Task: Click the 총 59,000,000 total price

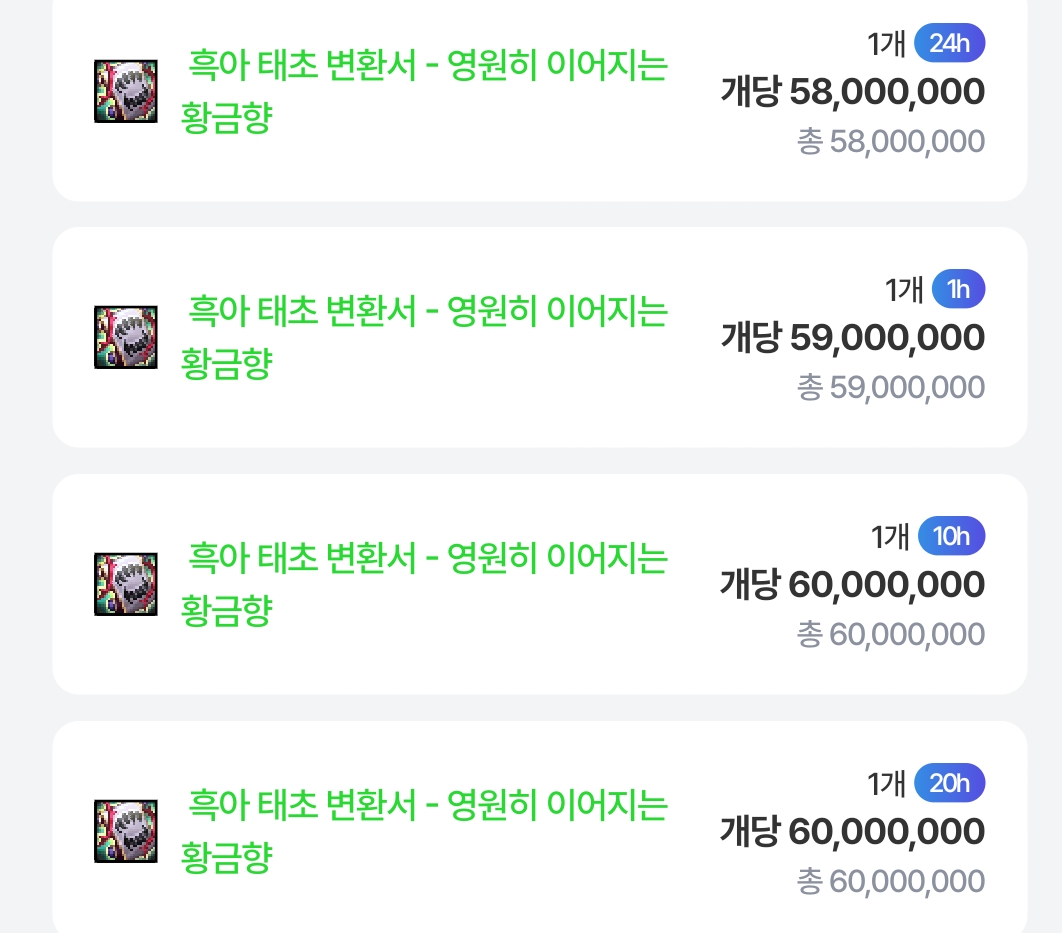Action: tap(890, 387)
